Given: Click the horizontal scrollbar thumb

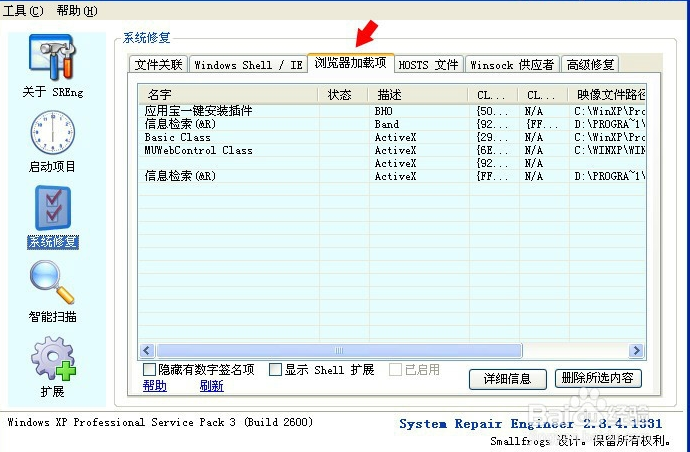Looking at the screenshot, I should [339, 350].
